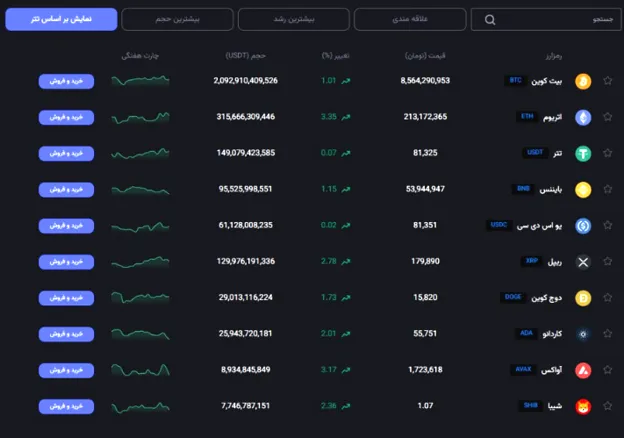Toggle favorite star for Cardano
This screenshot has height=438, width=624.
[x=608, y=333]
